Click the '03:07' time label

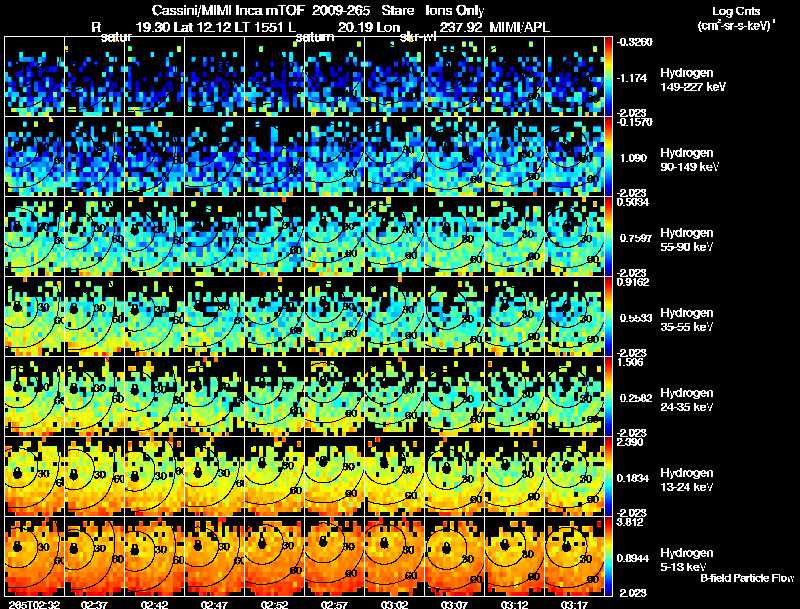(454, 604)
